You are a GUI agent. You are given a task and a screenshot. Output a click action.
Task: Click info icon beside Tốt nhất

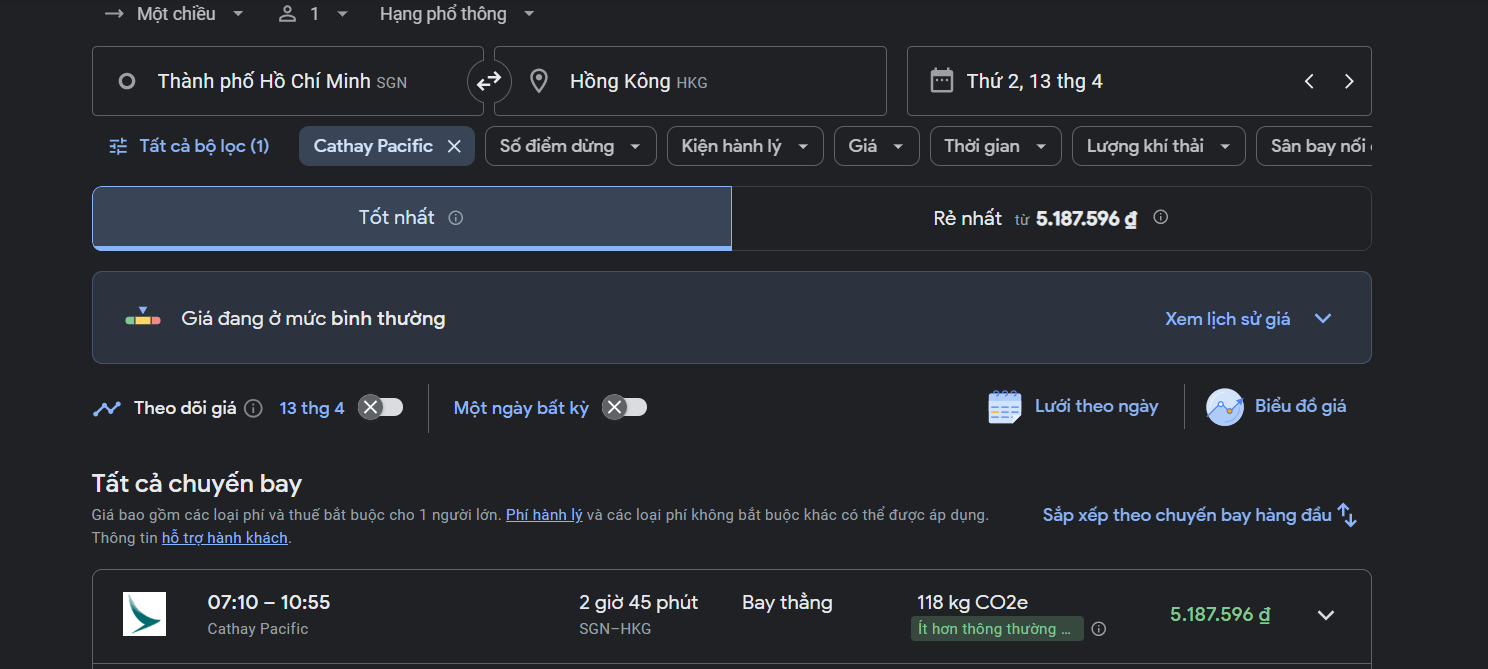[456, 218]
